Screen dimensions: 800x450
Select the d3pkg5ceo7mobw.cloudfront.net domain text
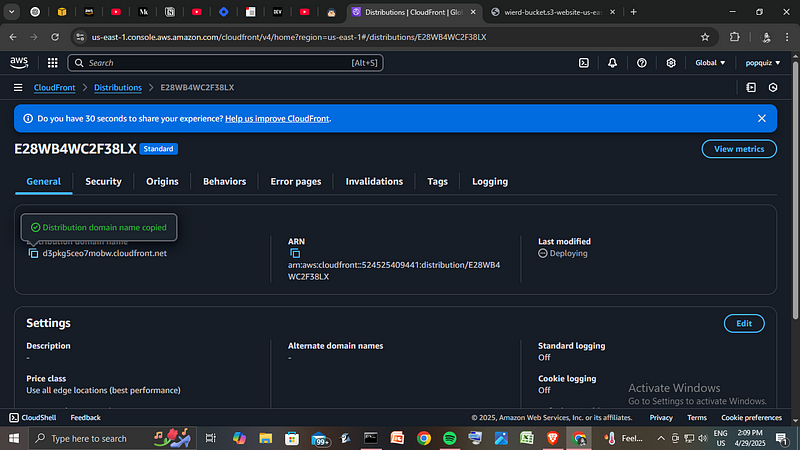coord(105,253)
